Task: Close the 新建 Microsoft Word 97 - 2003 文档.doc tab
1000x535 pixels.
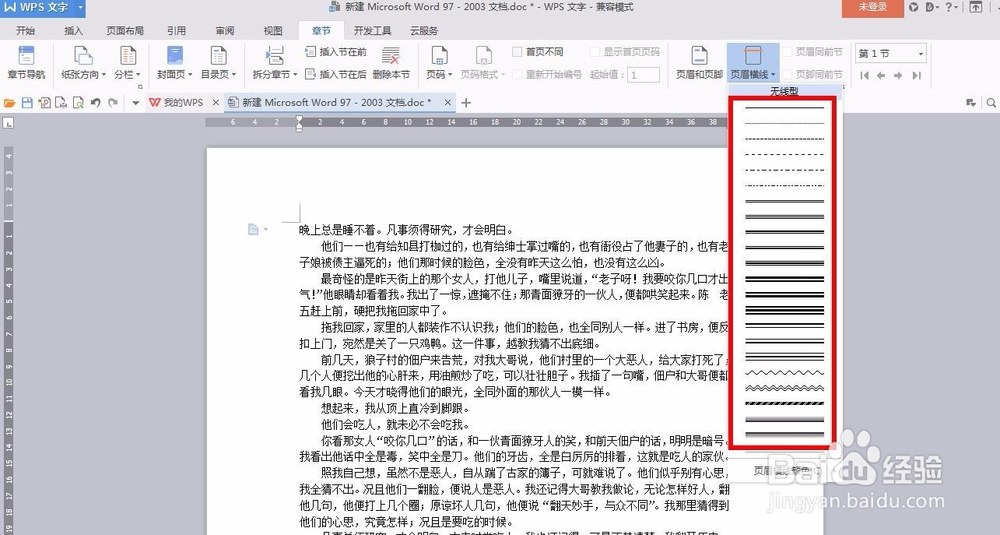Action: coord(448,103)
